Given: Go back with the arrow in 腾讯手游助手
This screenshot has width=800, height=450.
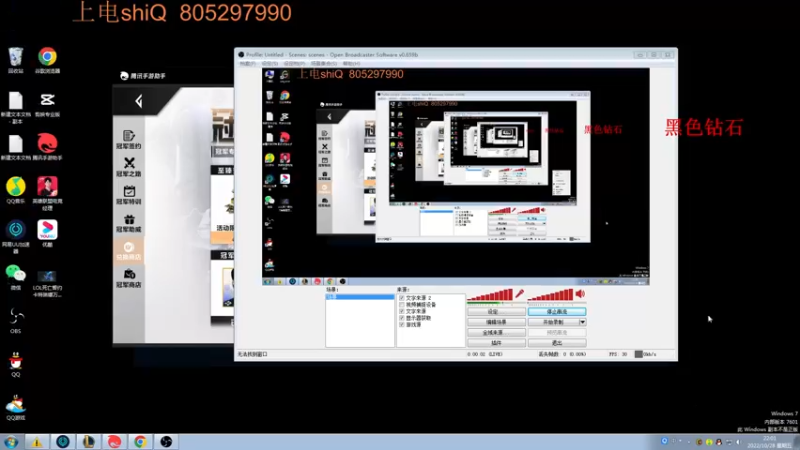Looking at the screenshot, I should pos(139,101).
